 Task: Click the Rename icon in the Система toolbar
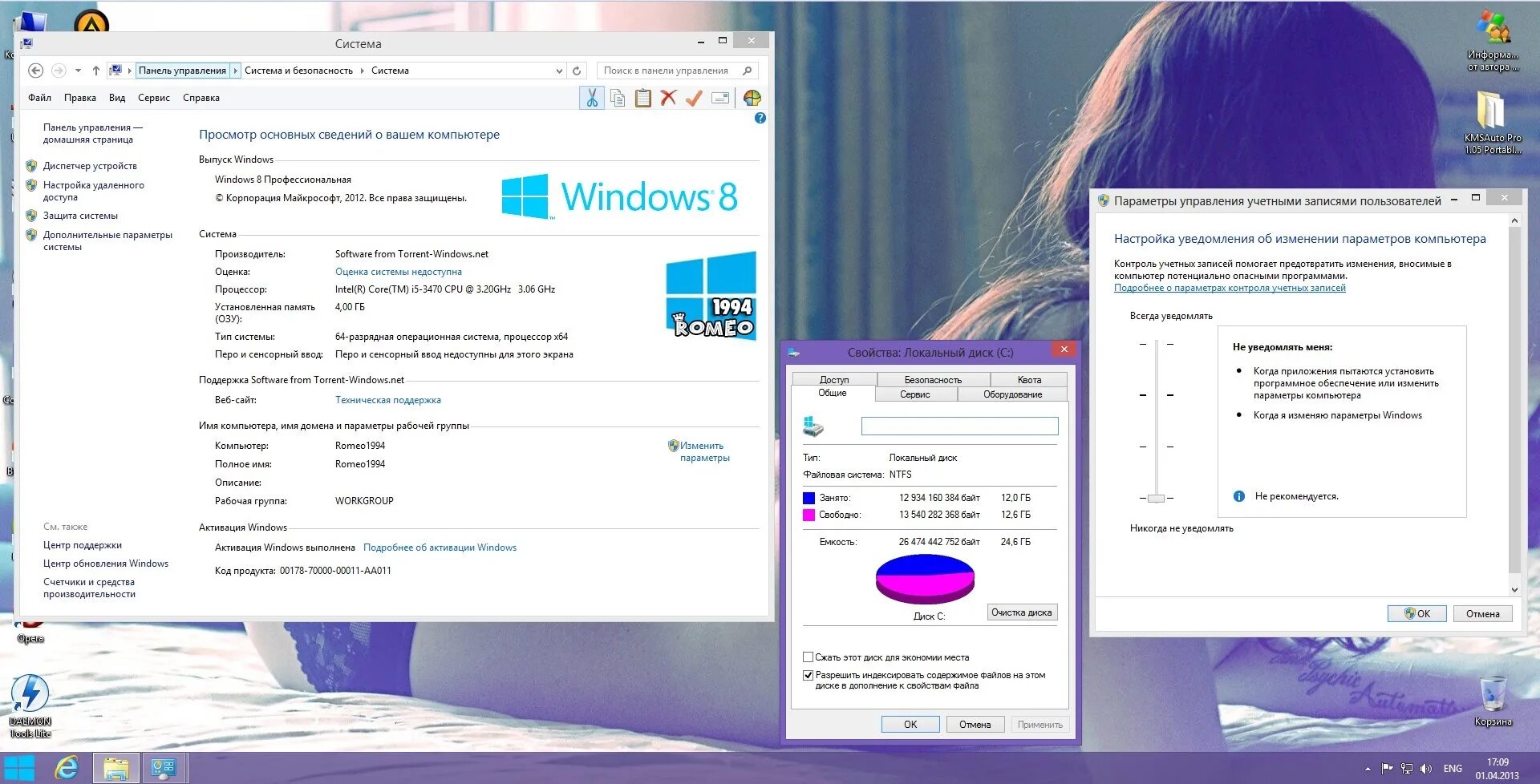[720, 98]
